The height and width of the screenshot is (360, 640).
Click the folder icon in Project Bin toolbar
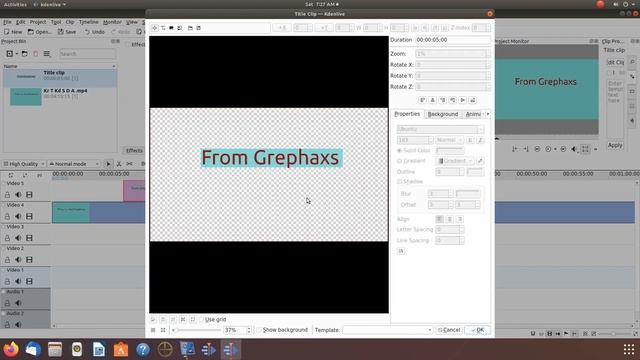(x=24, y=53)
